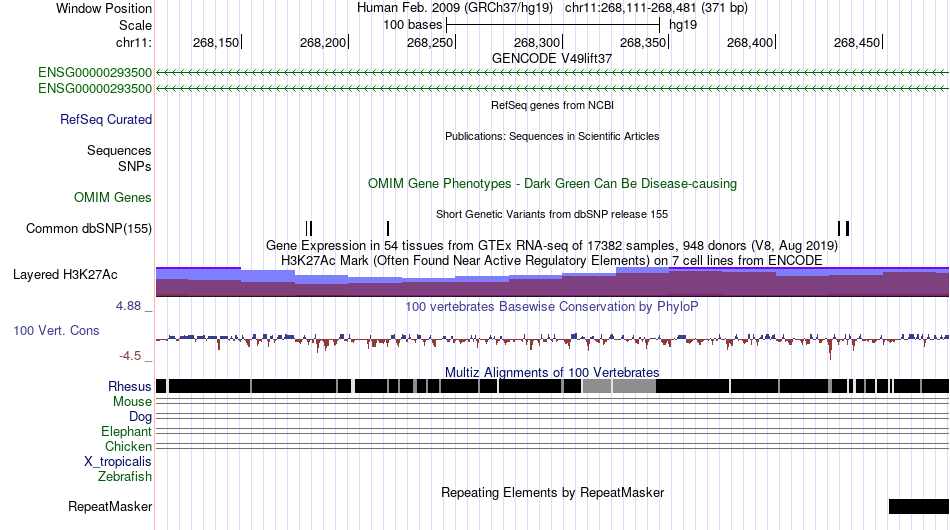Select the Zebrafish alignment label

[125, 477]
